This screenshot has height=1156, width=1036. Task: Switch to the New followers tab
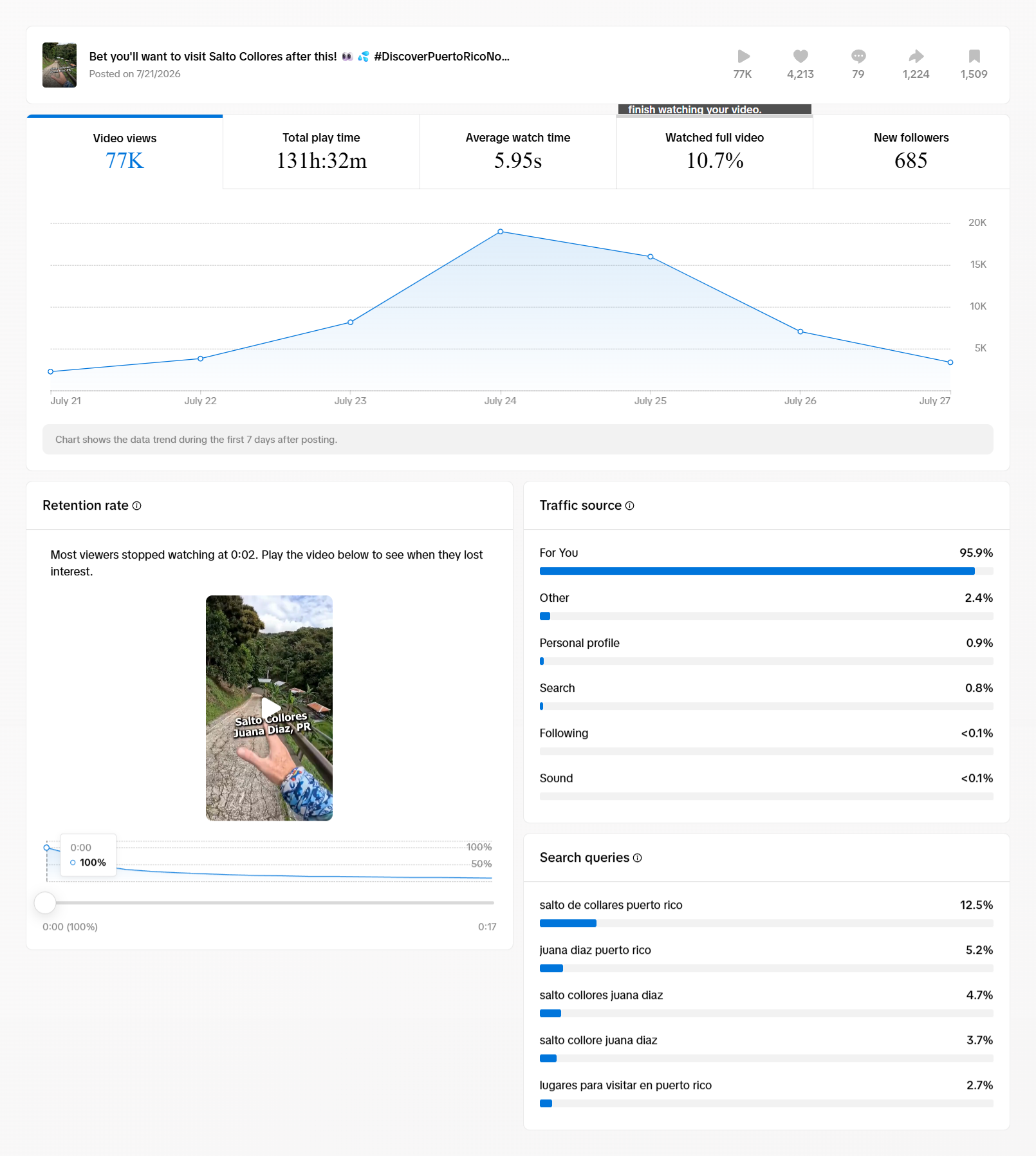(x=911, y=152)
